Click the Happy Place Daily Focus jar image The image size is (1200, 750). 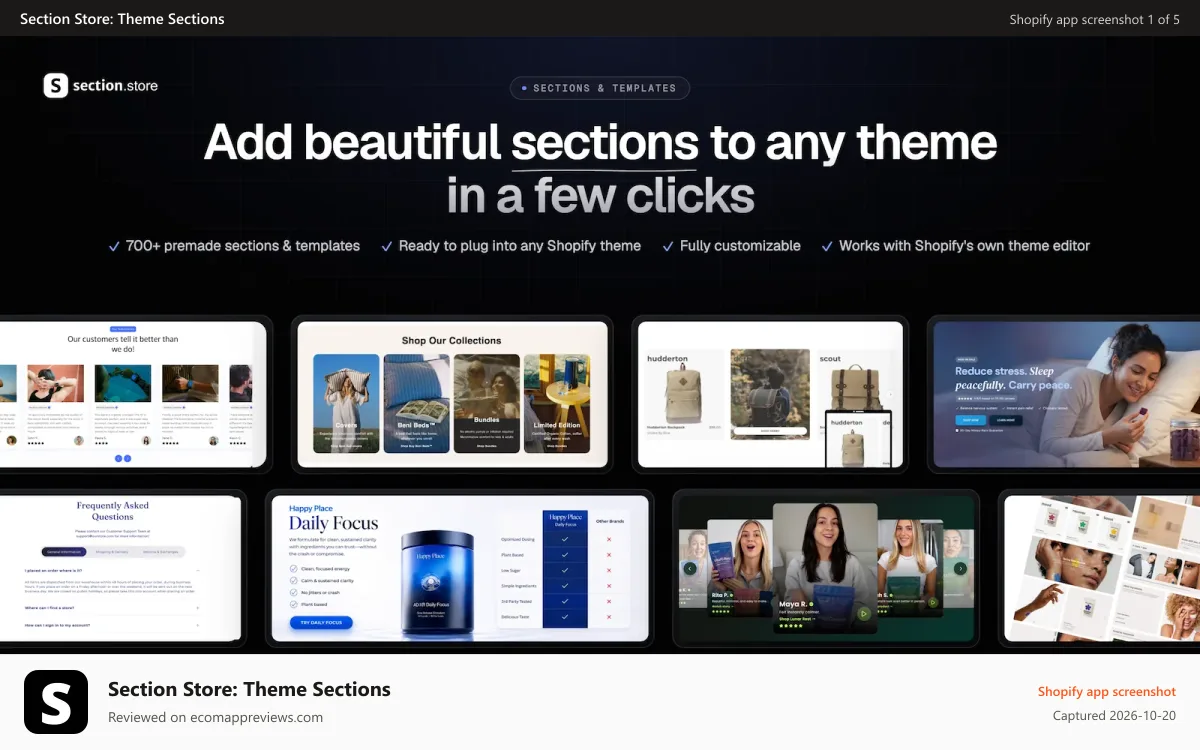click(438, 582)
